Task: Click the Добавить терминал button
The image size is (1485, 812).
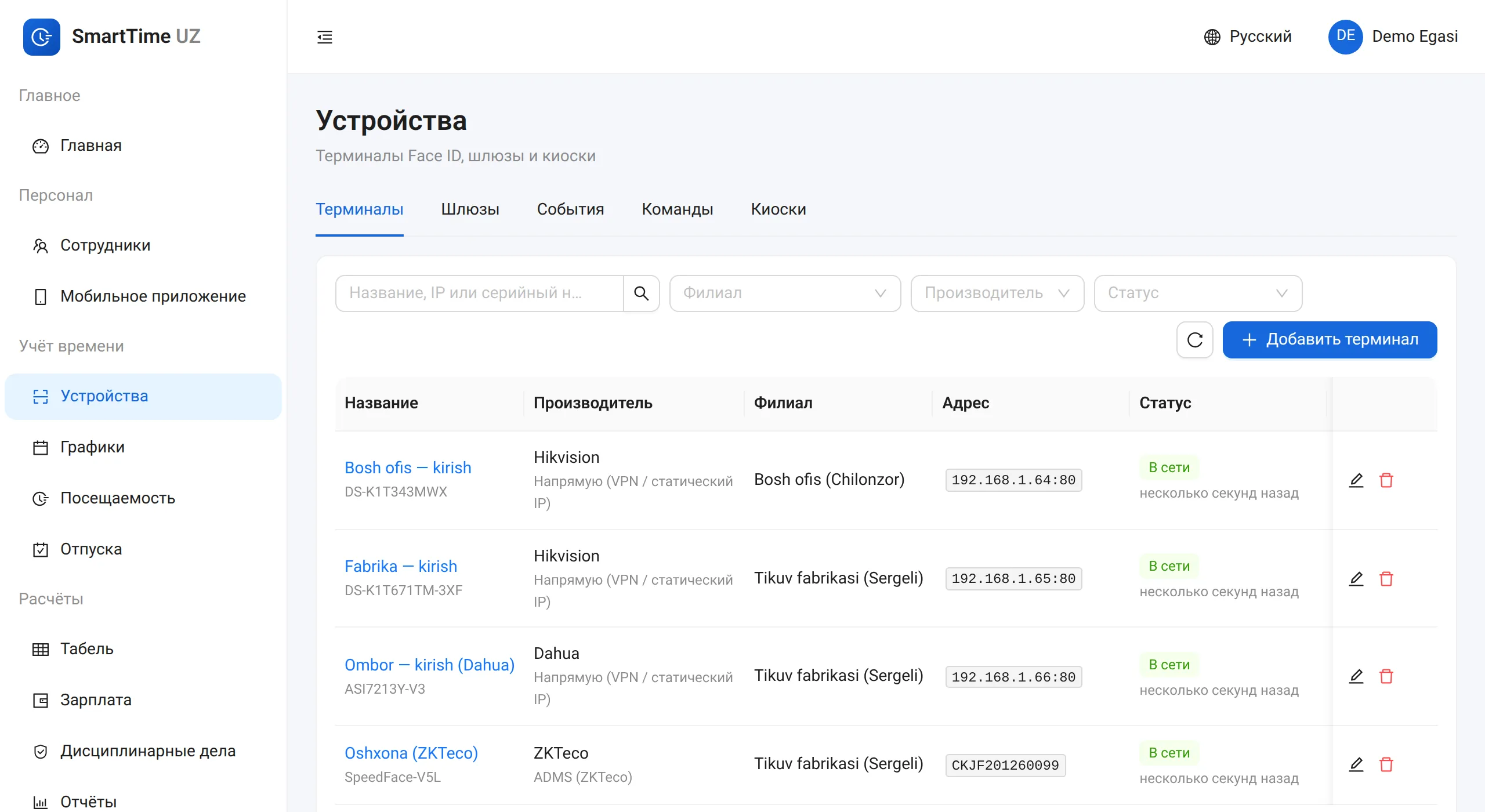Action: 1330,340
